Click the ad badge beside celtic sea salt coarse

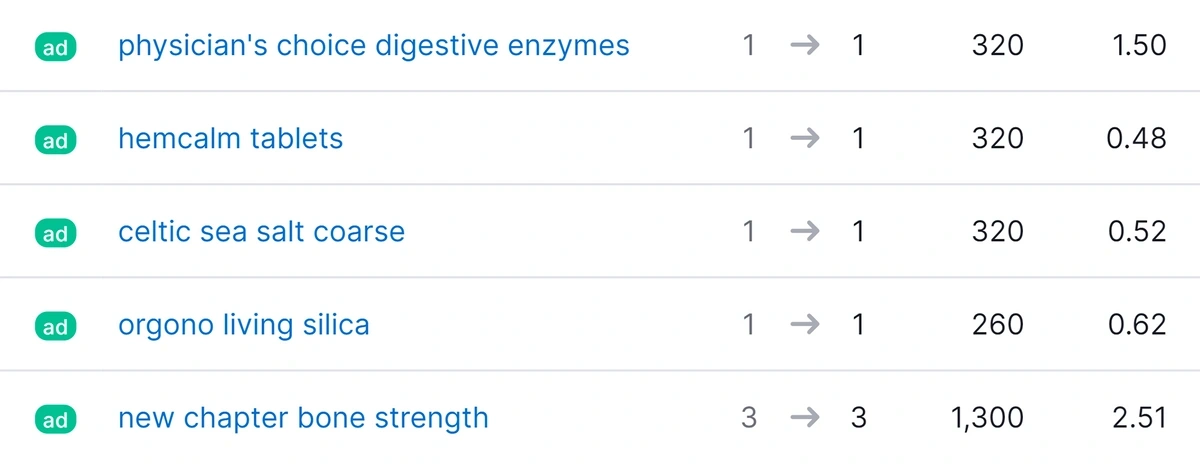[x=56, y=233]
